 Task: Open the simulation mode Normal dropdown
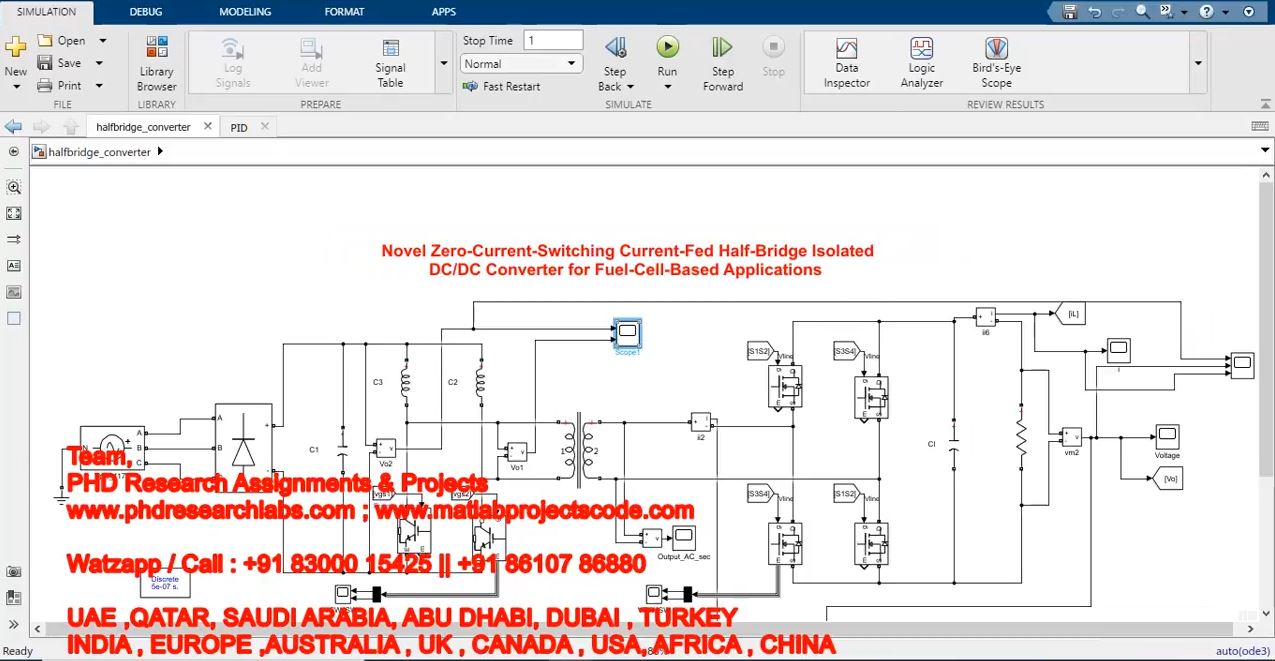(521, 64)
